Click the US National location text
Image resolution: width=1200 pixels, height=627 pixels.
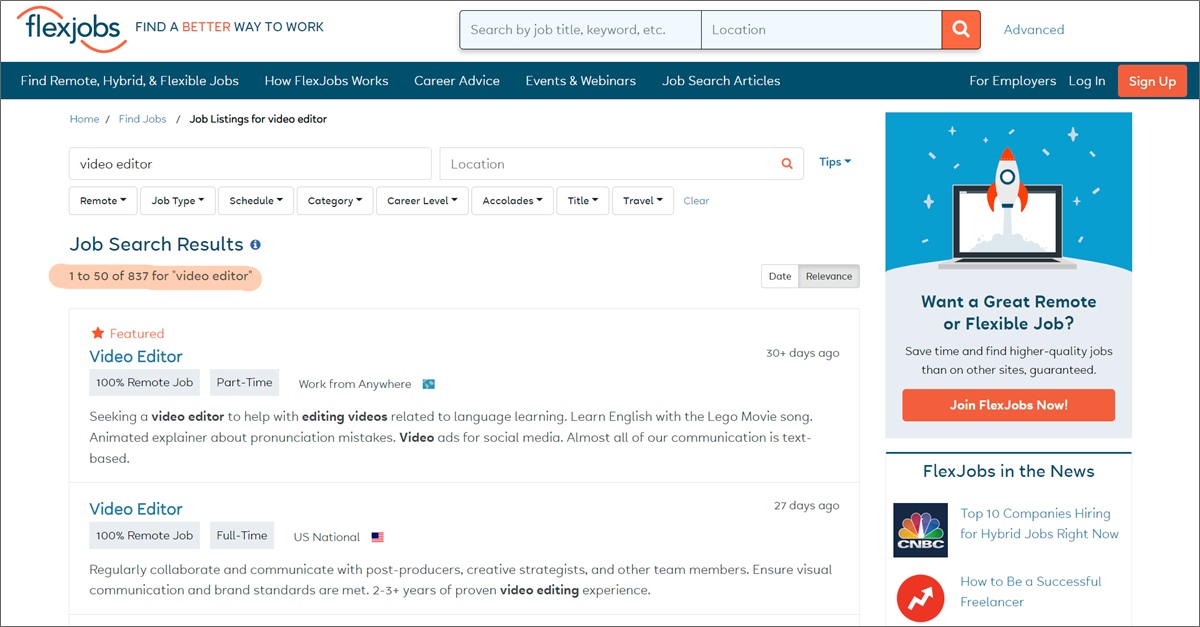(326, 537)
